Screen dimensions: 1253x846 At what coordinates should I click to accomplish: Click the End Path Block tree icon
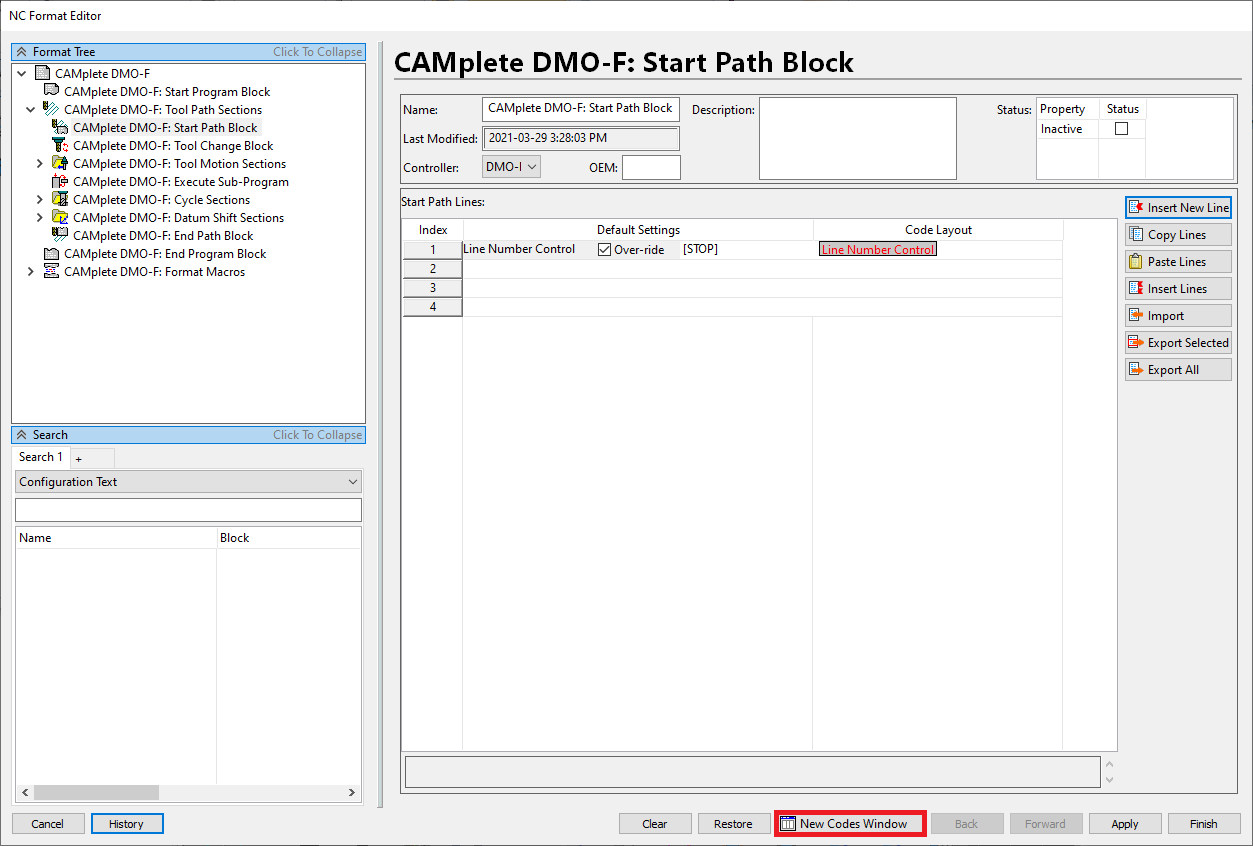(x=60, y=236)
